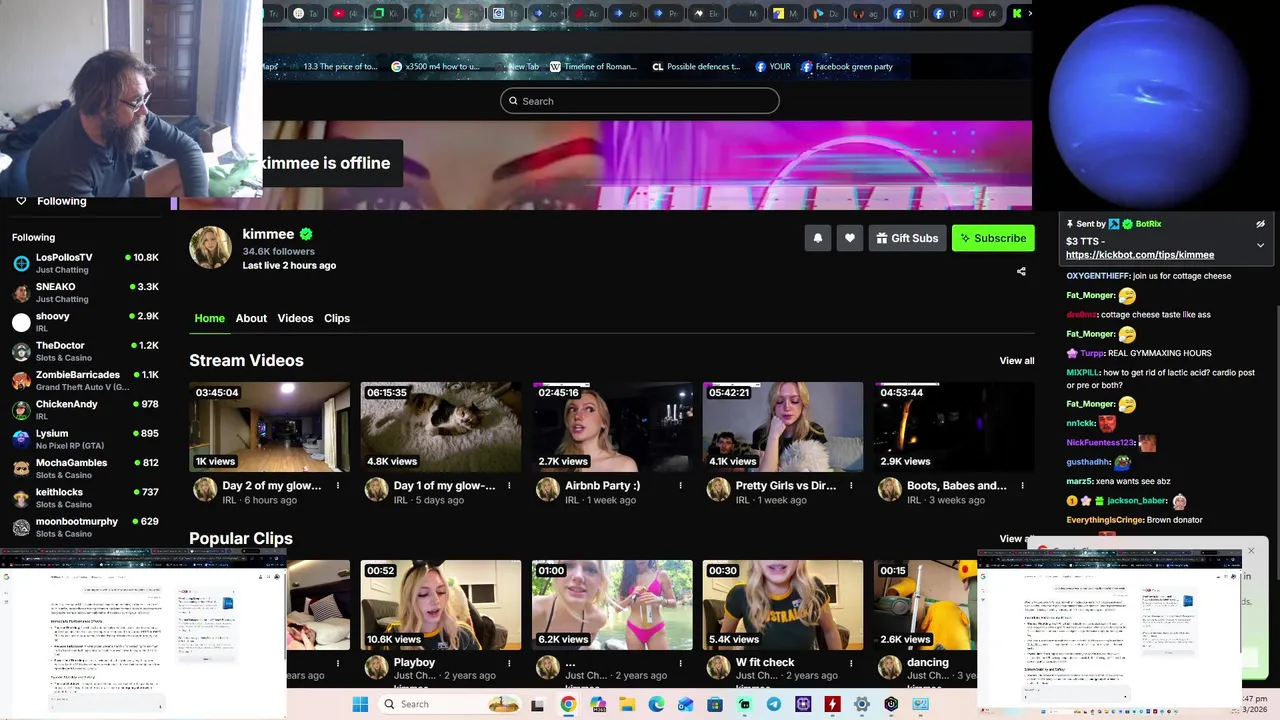Open LosPollosTV channel in Following list
The image size is (1280, 720).
coord(86,263)
